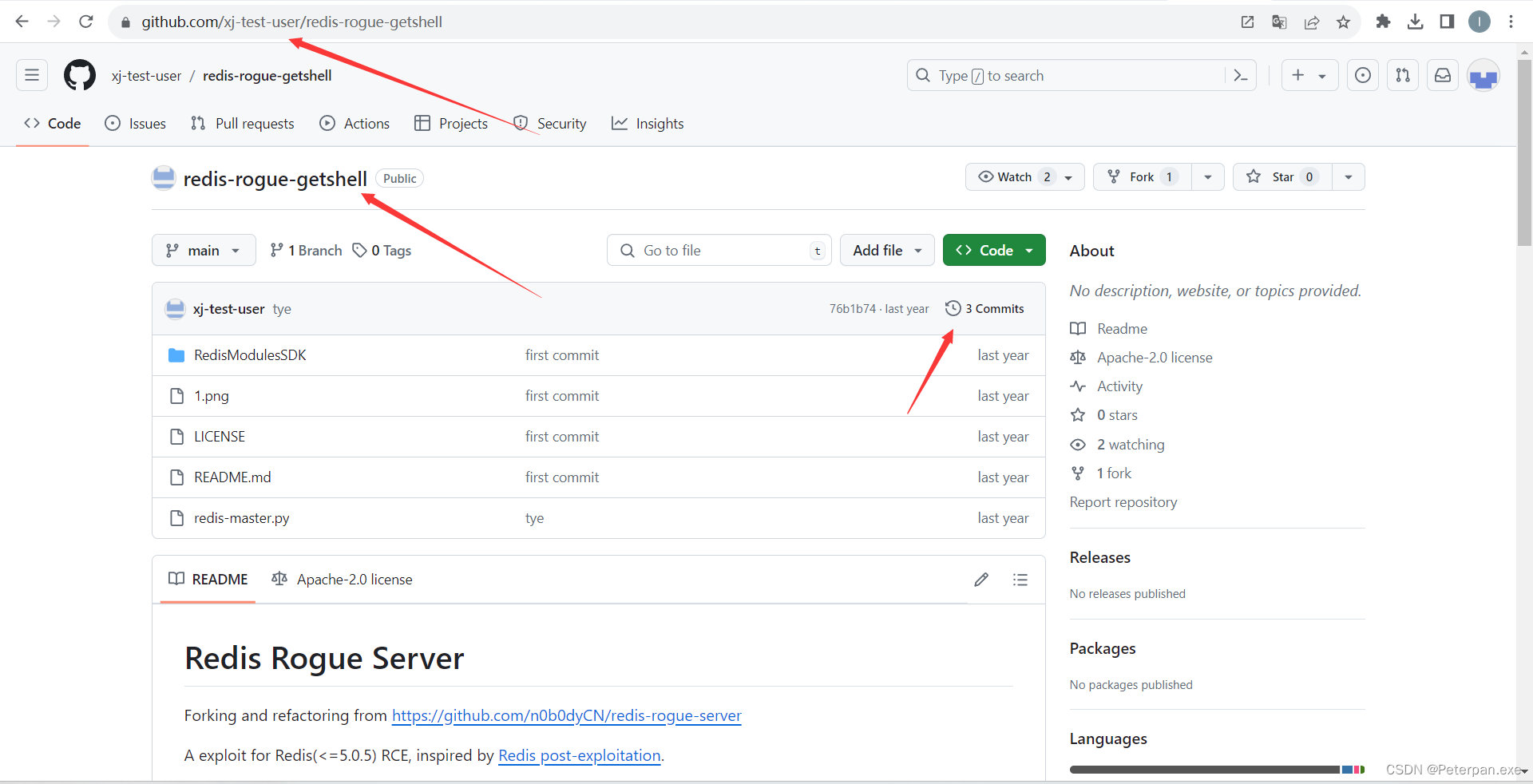Open the Issues shortcut icon in header
The width and height of the screenshot is (1533, 784).
click(1363, 75)
